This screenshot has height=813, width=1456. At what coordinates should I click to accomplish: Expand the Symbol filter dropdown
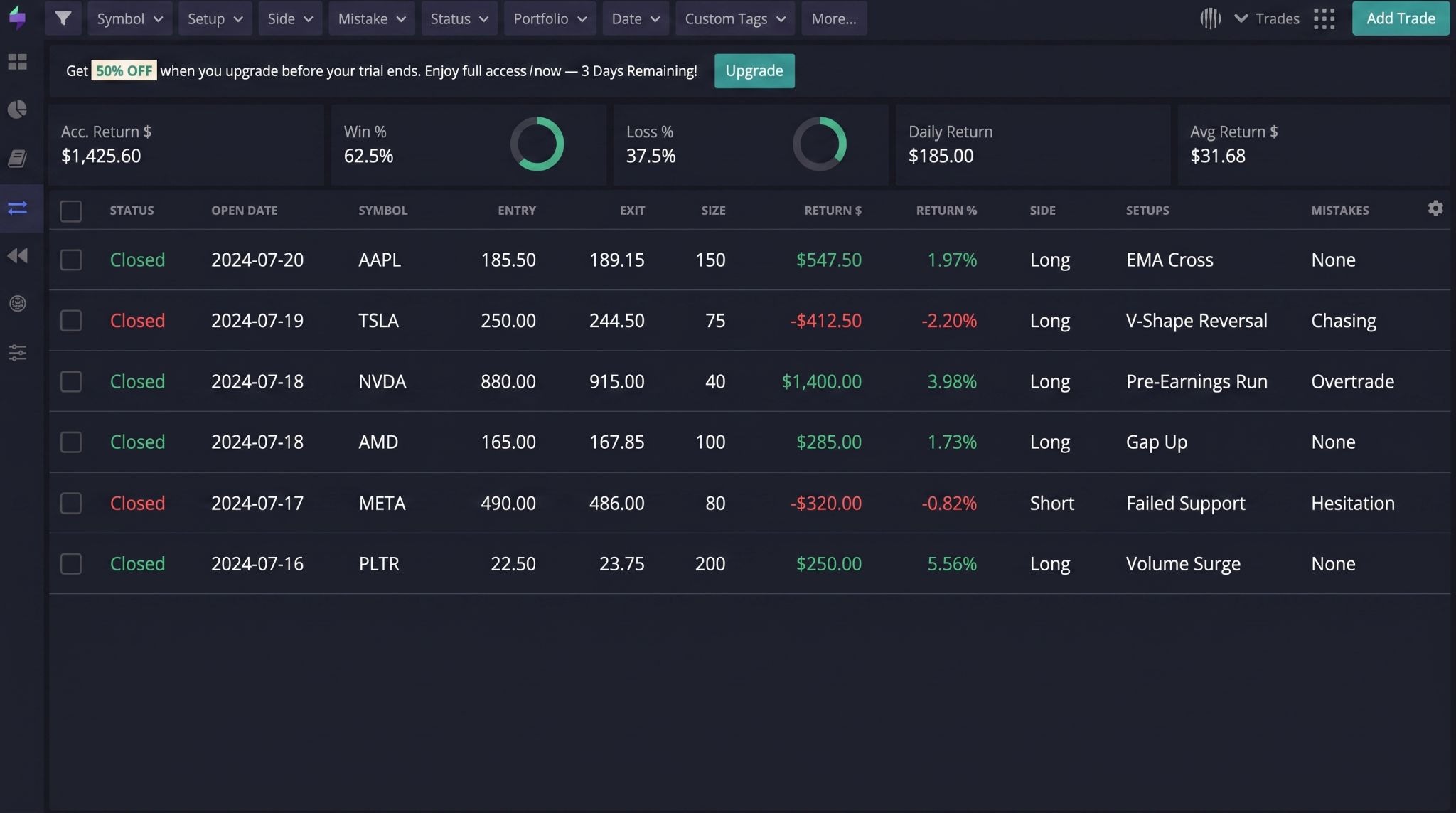129,18
